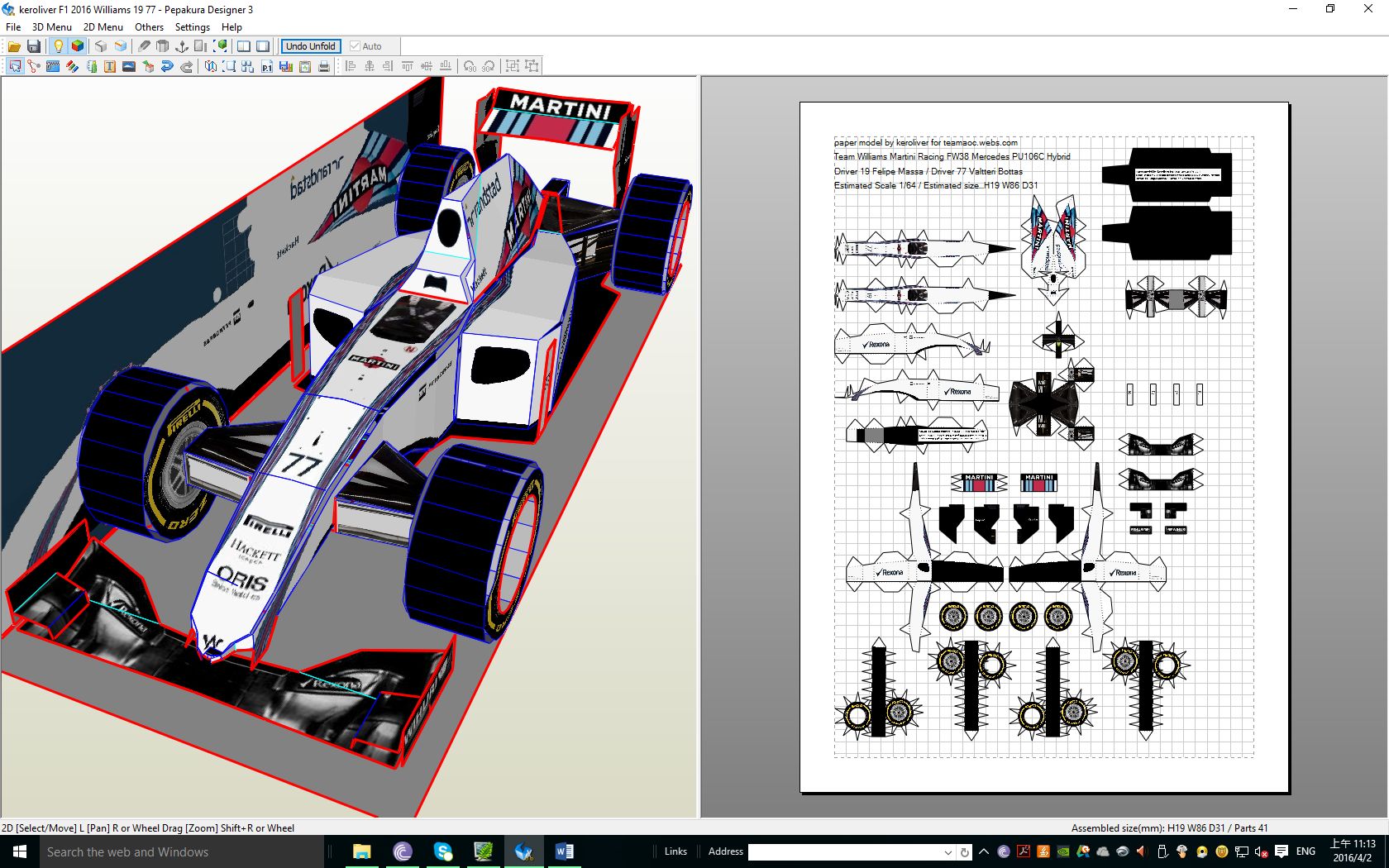The height and width of the screenshot is (868, 1389).
Task: Open the 3D Menu
Action: click(x=51, y=26)
